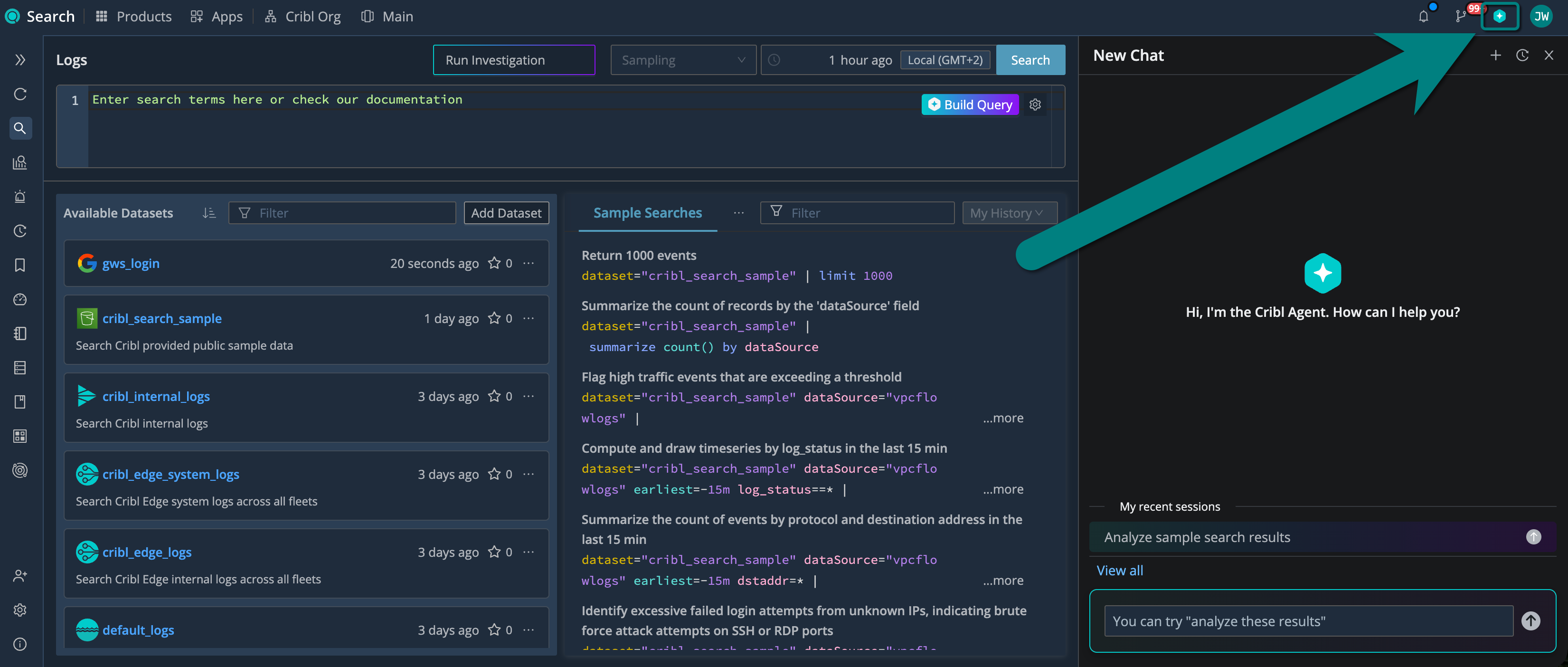1568x667 pixels.
Task: Open query editor settings gear
Action: (1035, 105)
